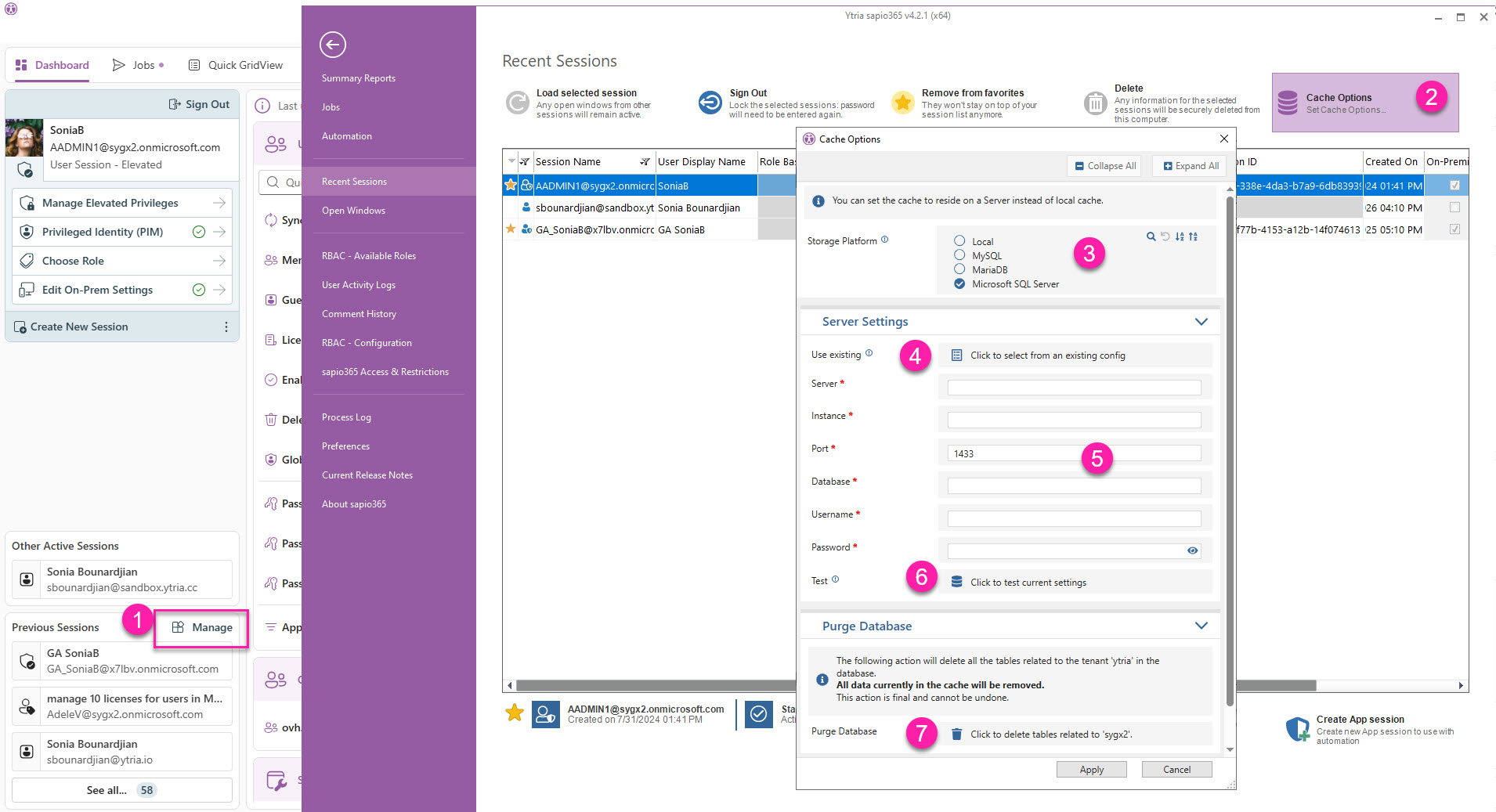Click the Sign Out lock icon in Recent Sessions

(710, 103)
